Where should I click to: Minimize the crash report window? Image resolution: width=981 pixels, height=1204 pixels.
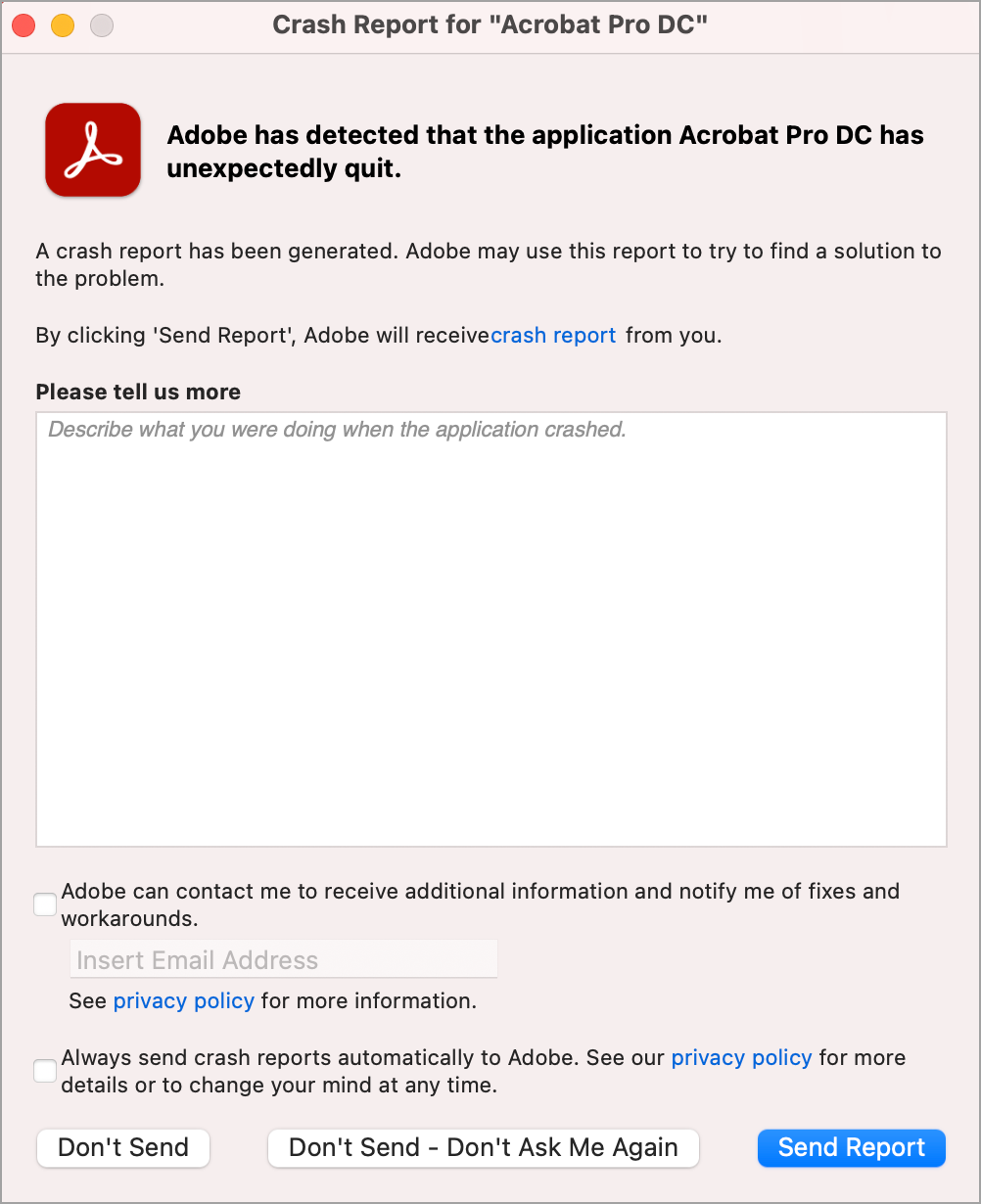[x=62, y=25]
